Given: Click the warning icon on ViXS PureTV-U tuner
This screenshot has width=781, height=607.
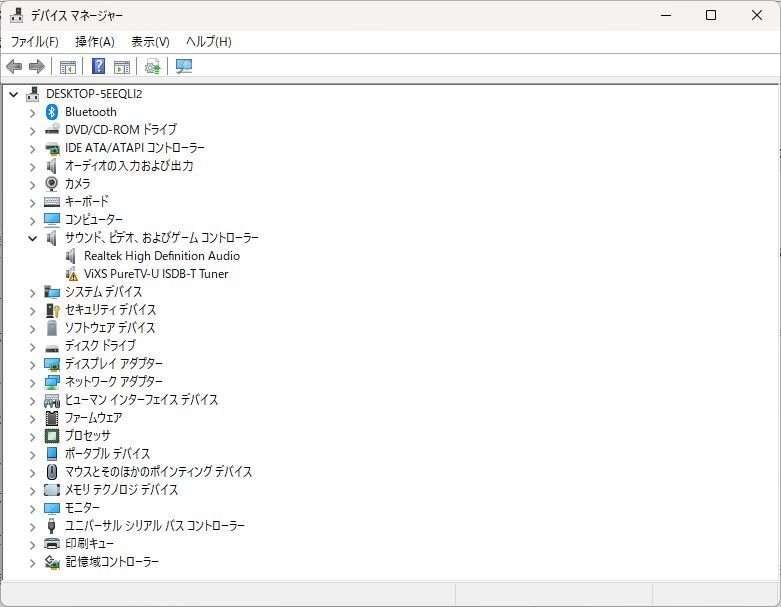Looking at the screenshot, I should 72,274.
